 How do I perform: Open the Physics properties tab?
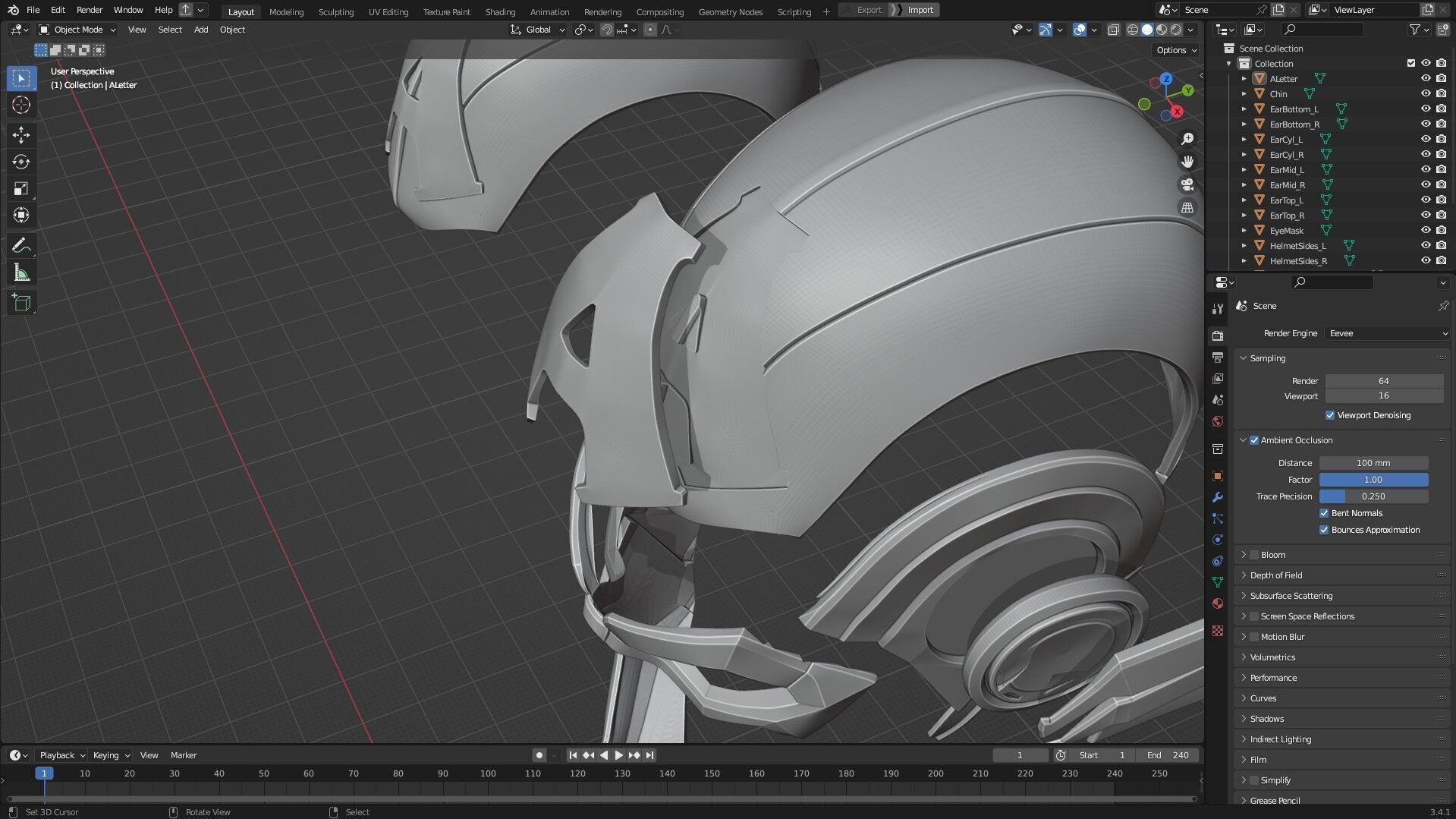pos(1218,540)
